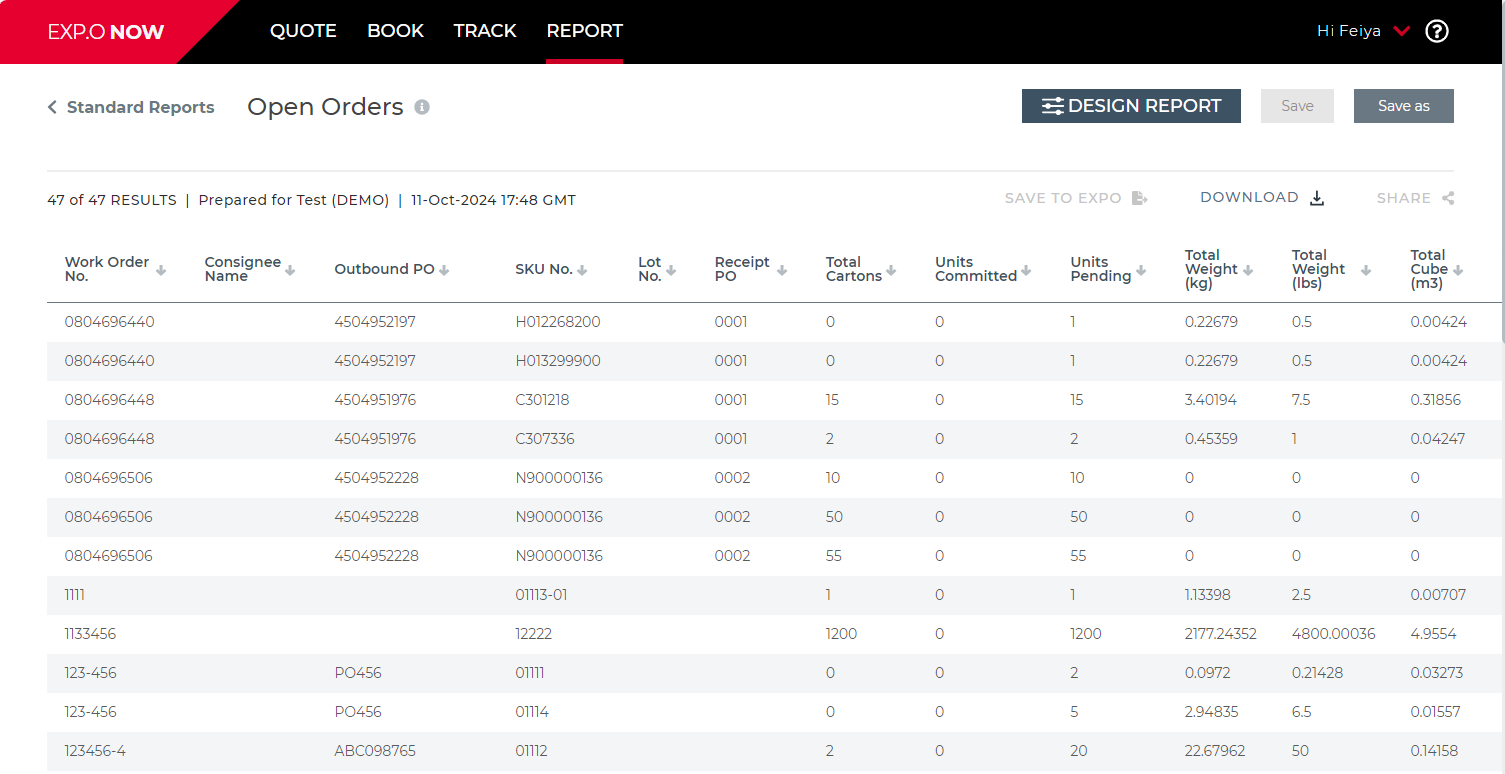
Task: Sort by Total Cartons arrow
Action: [891, 270]
